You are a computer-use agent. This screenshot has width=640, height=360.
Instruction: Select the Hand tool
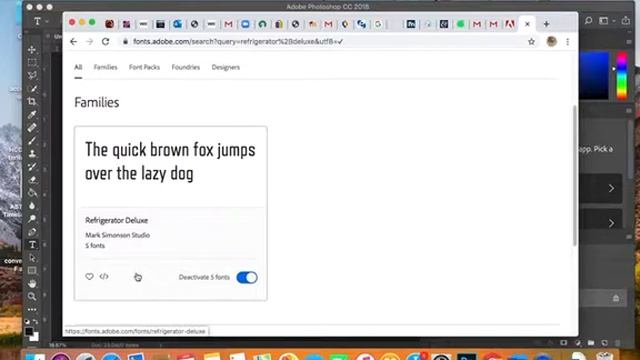point(32,284)
